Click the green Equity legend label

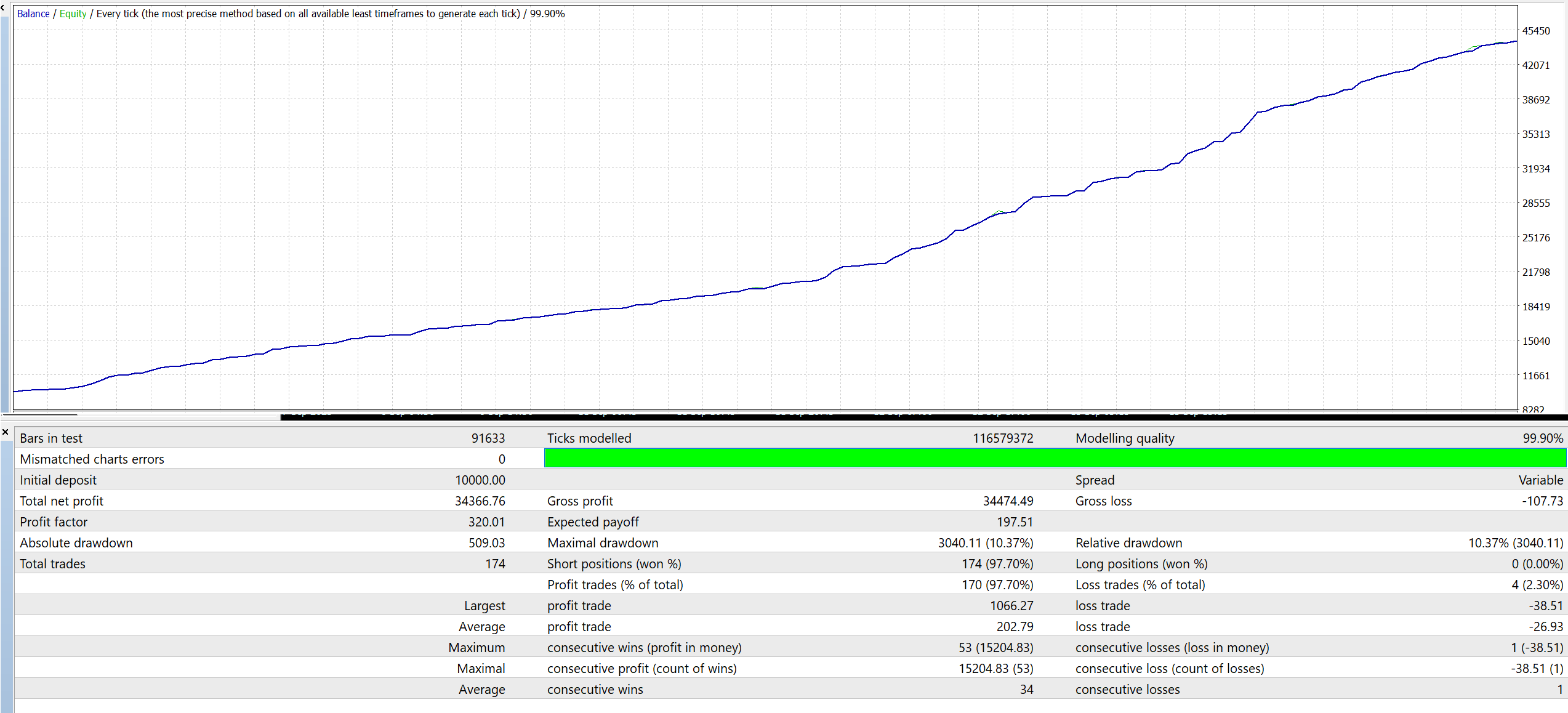tap(73, 14)
